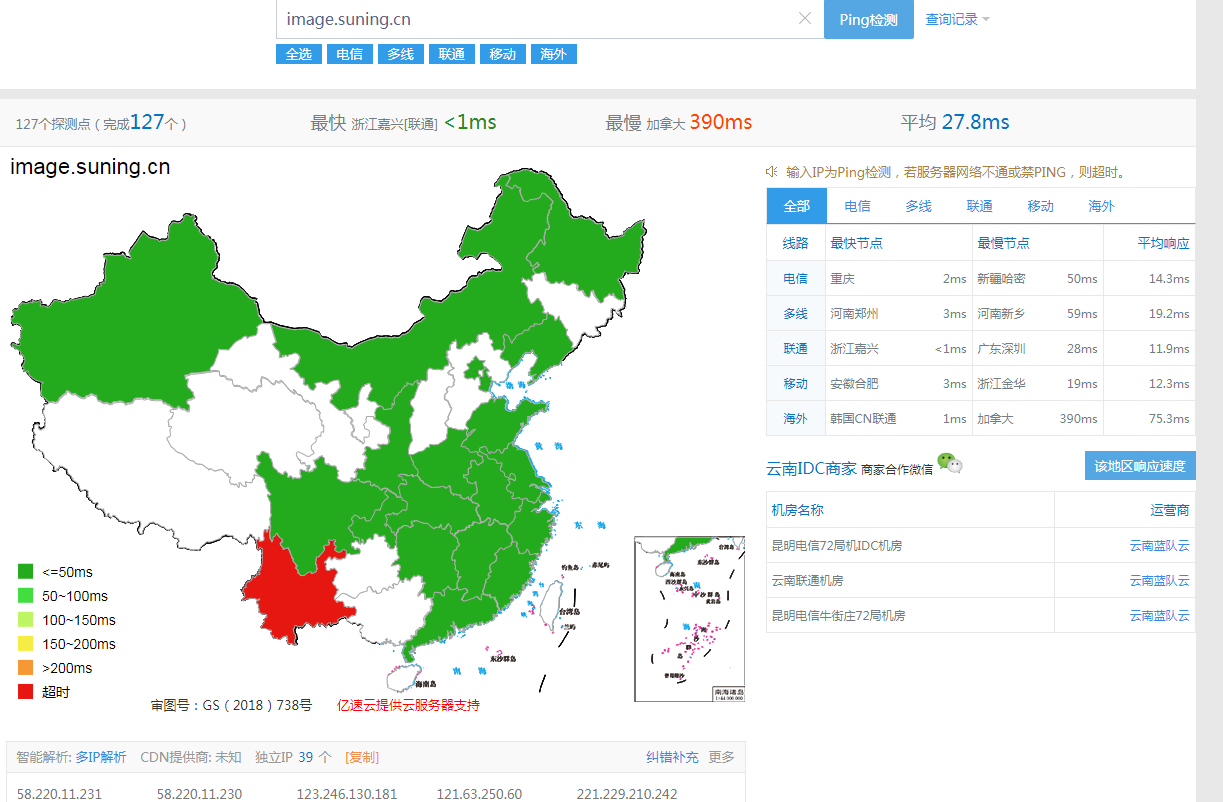Click the Ping检测 button

[868, 19]
